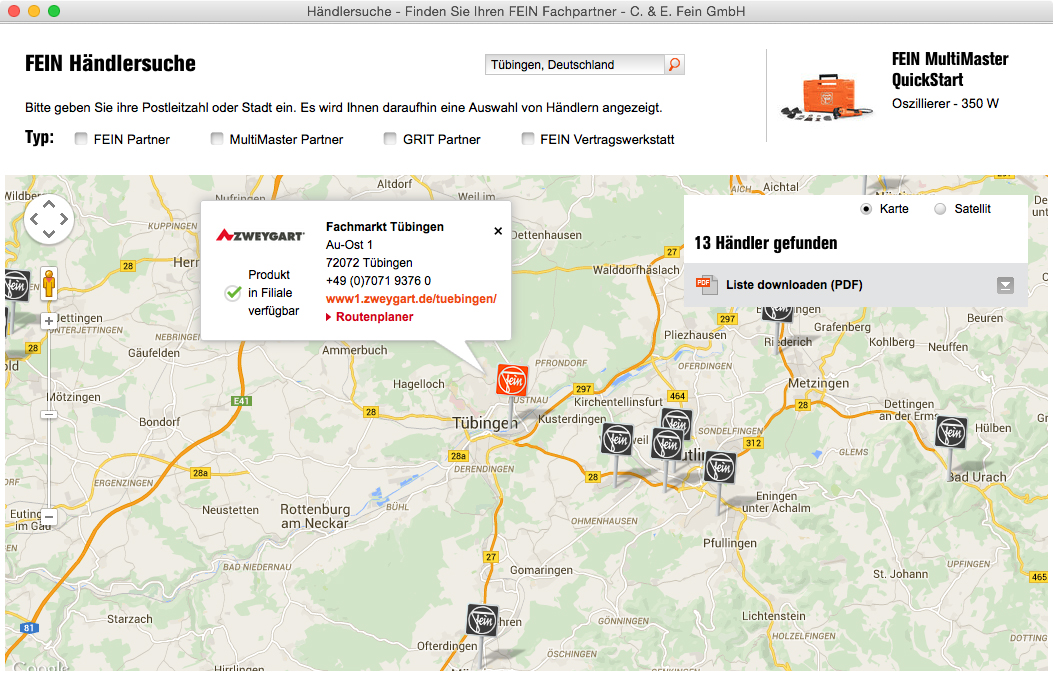Click the phone number +49 (0)7071 9376 0
This screenshot has height=681, width=1053.
tap(378, 281)
